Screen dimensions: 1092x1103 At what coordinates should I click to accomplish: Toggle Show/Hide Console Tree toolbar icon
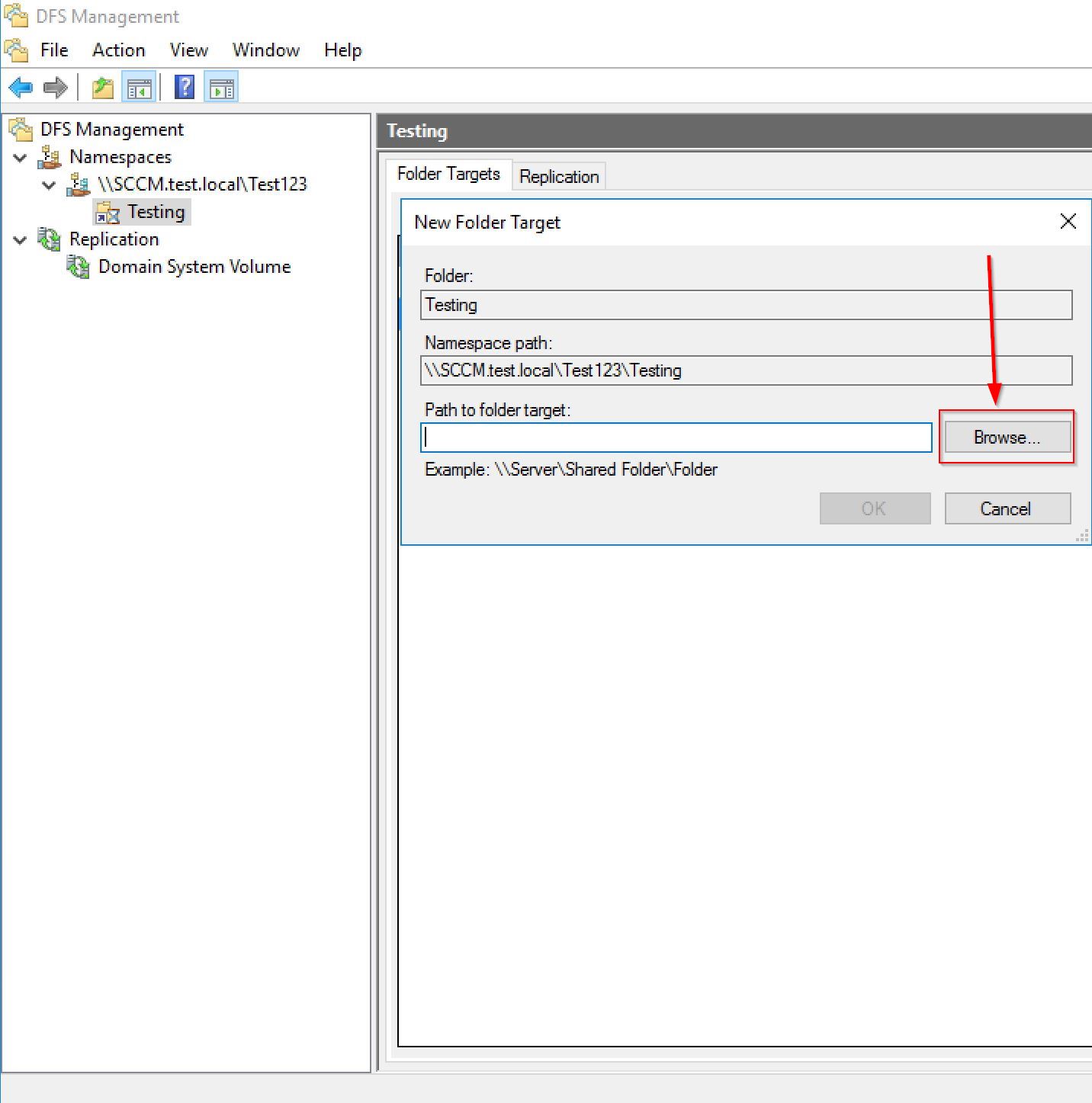pyautogui.click(x=139, y=88)
